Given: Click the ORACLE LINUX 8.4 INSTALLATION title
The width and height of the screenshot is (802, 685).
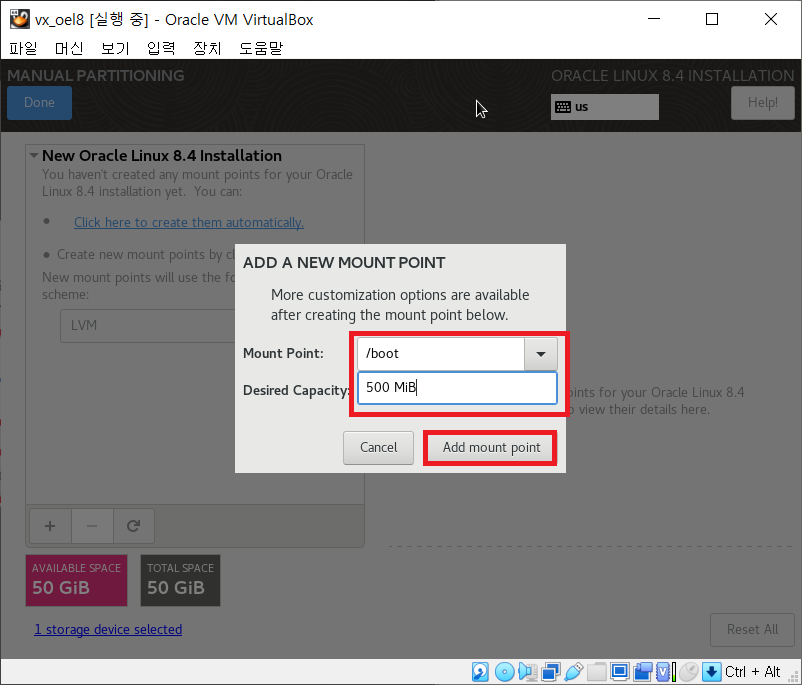Looking at the screenshot, I should pyautogui.click(x=673, y=76).
